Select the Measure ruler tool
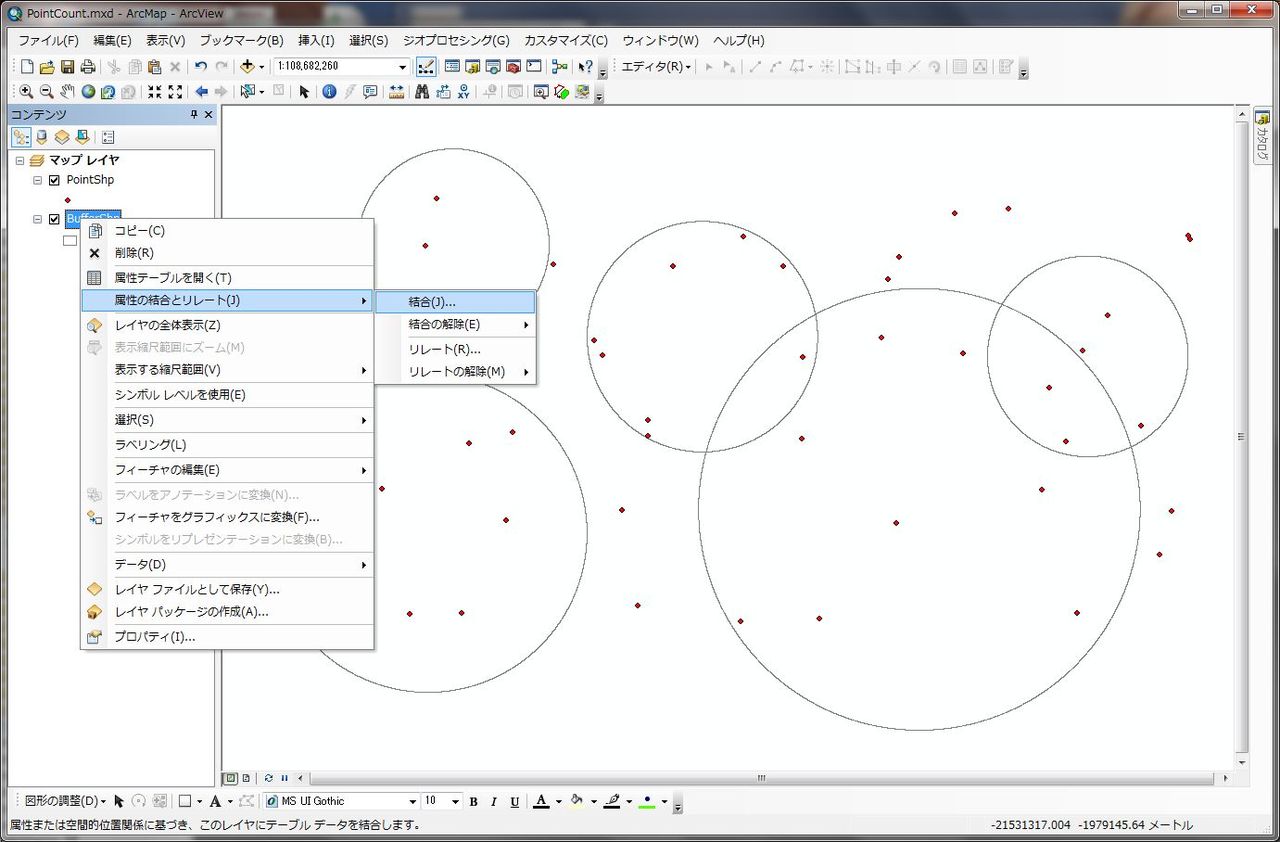The image size is (1280, 842). (x=396, y=92)
